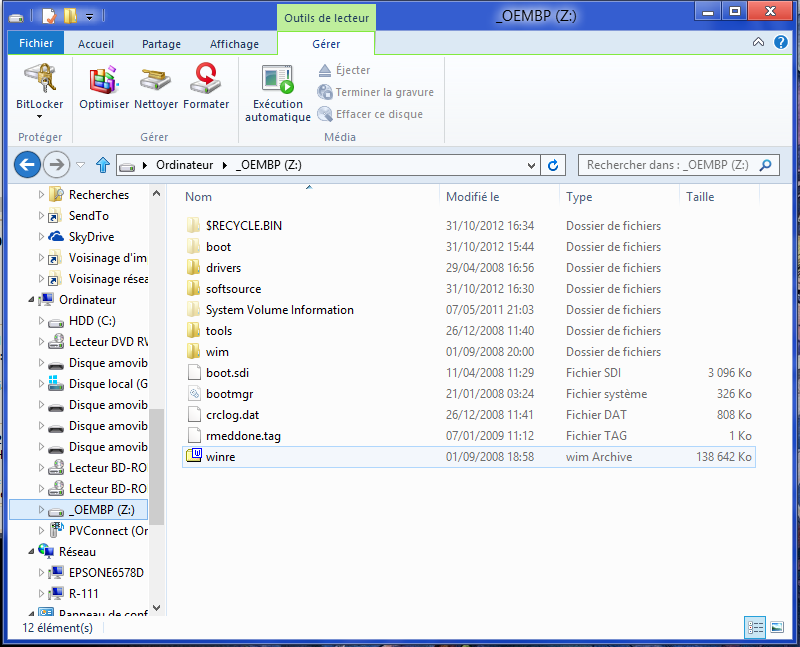Screen dimensions: 800x647
Task: Switch to the Affichage ribbon tab
Action: point(234,44)
